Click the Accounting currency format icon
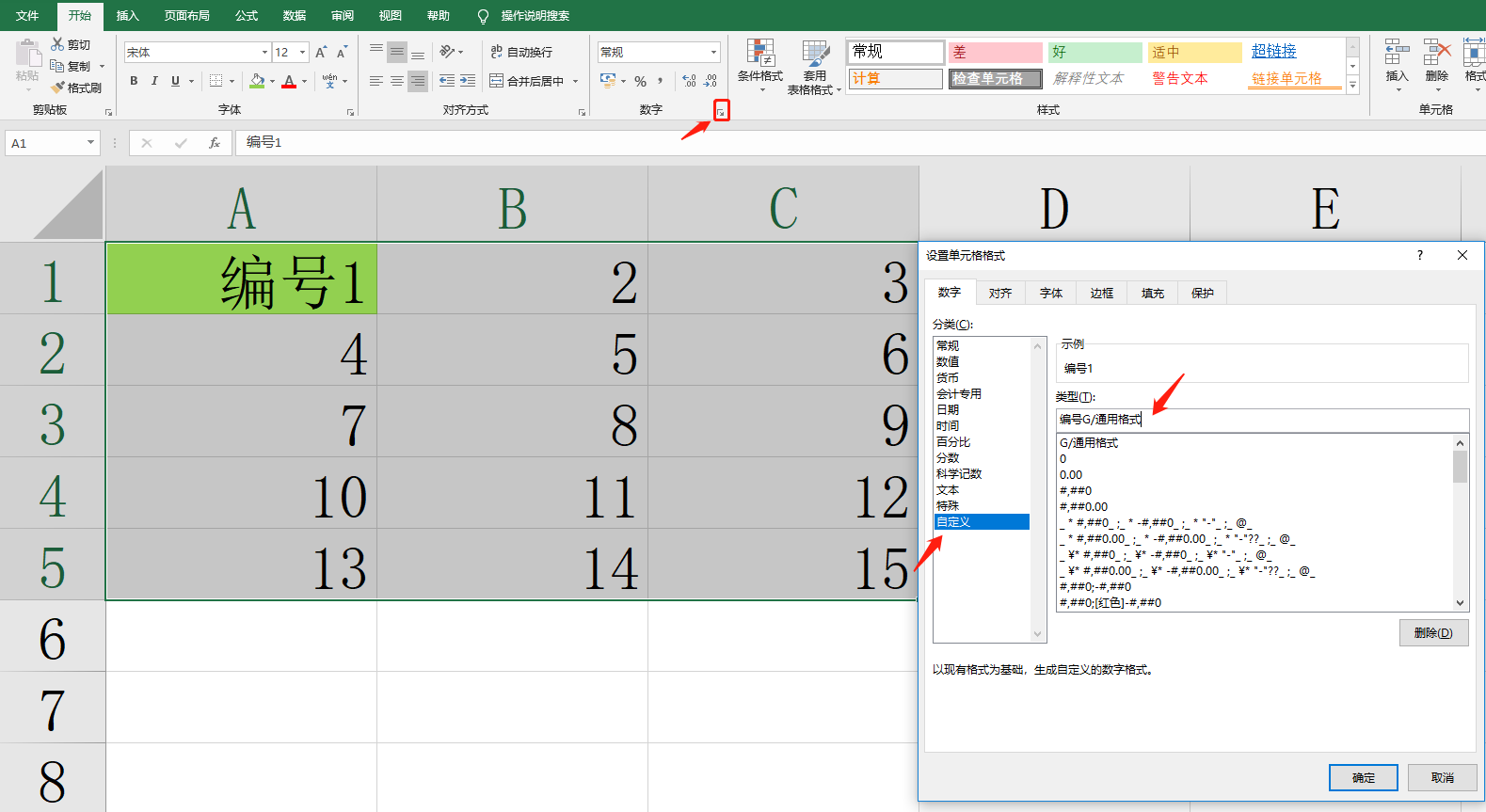 click(x=608, y=81)
